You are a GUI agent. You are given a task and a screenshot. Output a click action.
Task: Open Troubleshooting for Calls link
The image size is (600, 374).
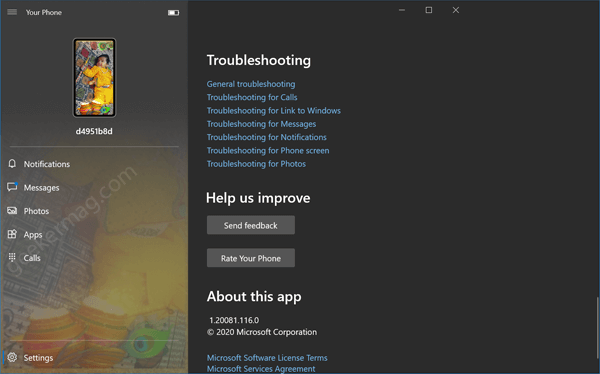coord(252,97)
